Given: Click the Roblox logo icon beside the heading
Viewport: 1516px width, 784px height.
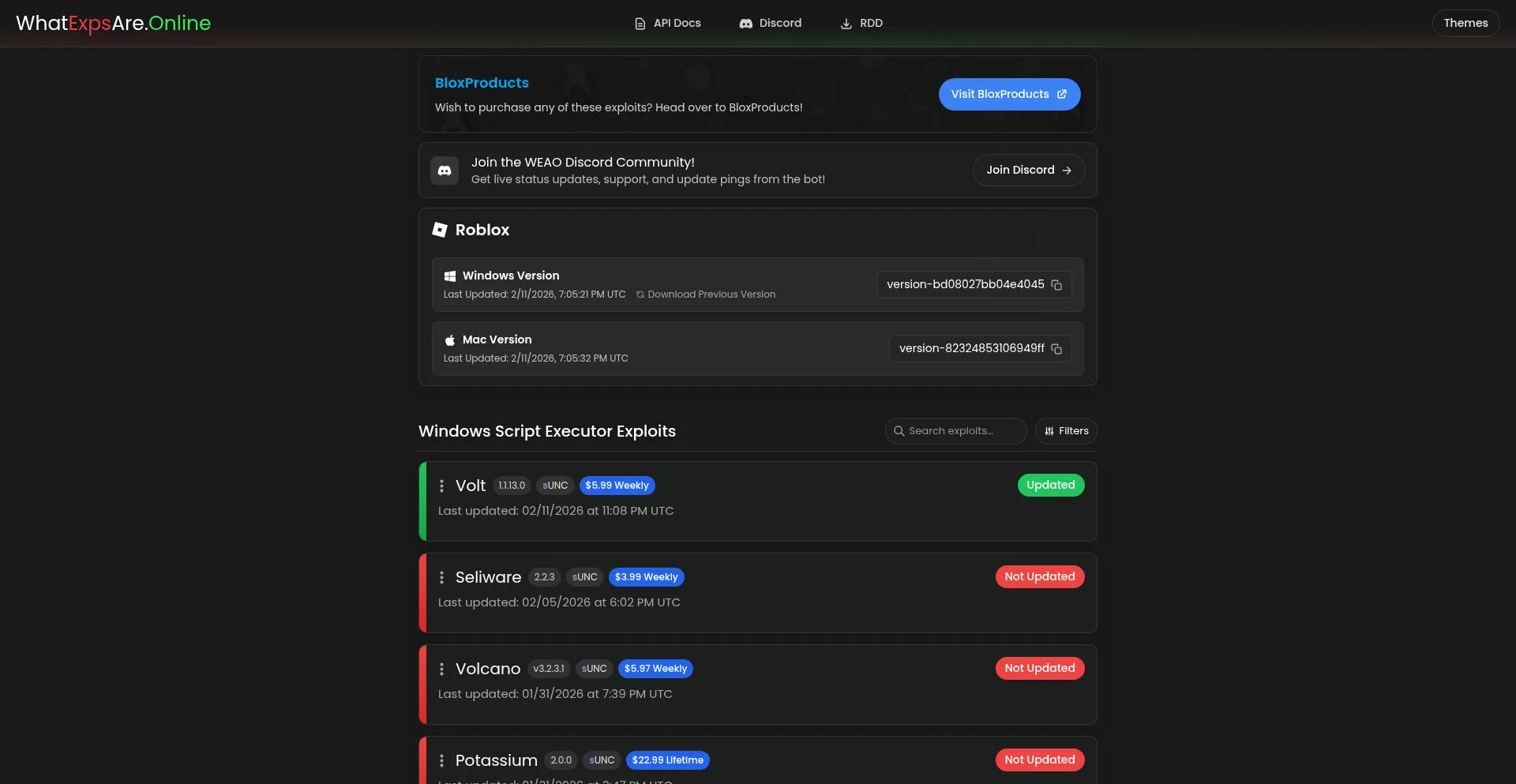Looking at the screenshot, I should coord(440,230).
